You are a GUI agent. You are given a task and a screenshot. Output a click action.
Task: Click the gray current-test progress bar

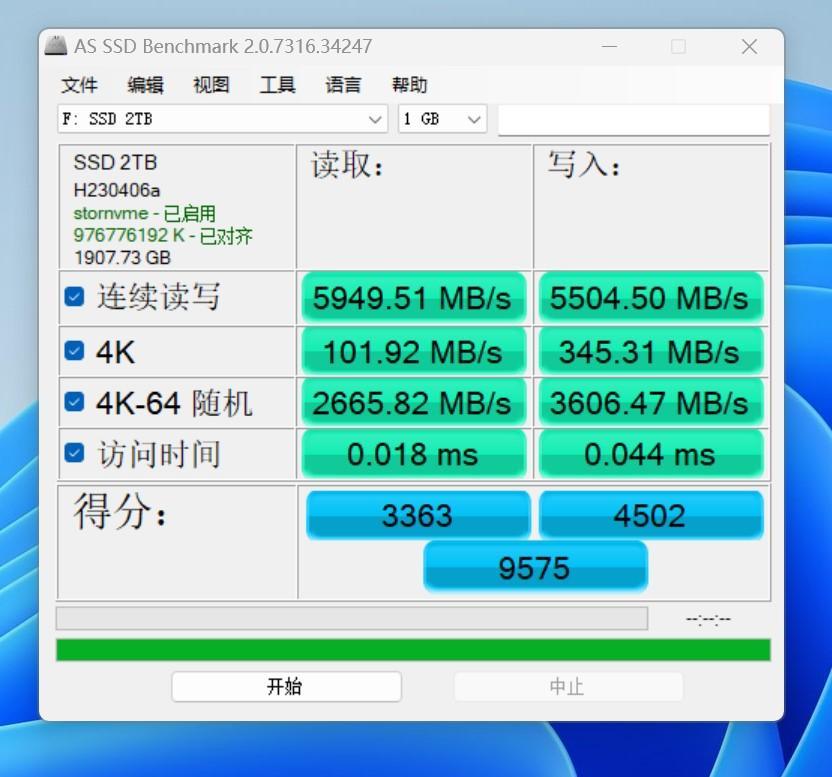pos(352,618)
